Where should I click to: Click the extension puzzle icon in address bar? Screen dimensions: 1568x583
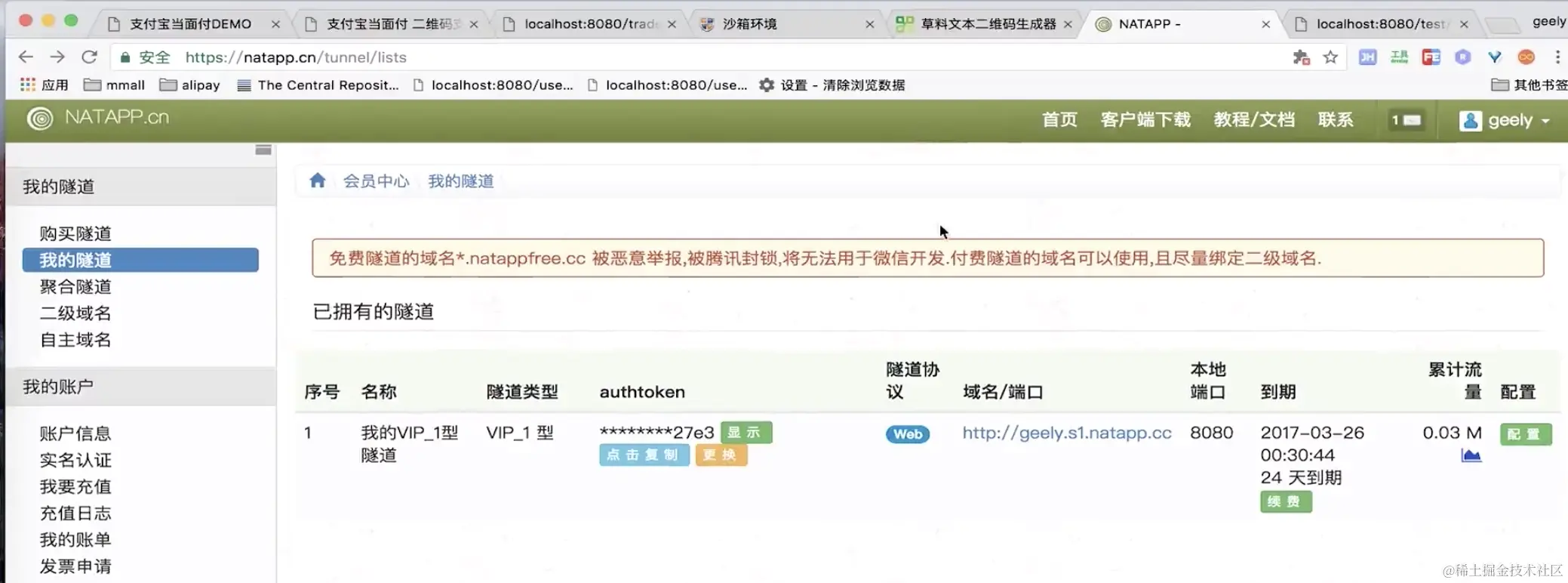[x=1301, y=57]
